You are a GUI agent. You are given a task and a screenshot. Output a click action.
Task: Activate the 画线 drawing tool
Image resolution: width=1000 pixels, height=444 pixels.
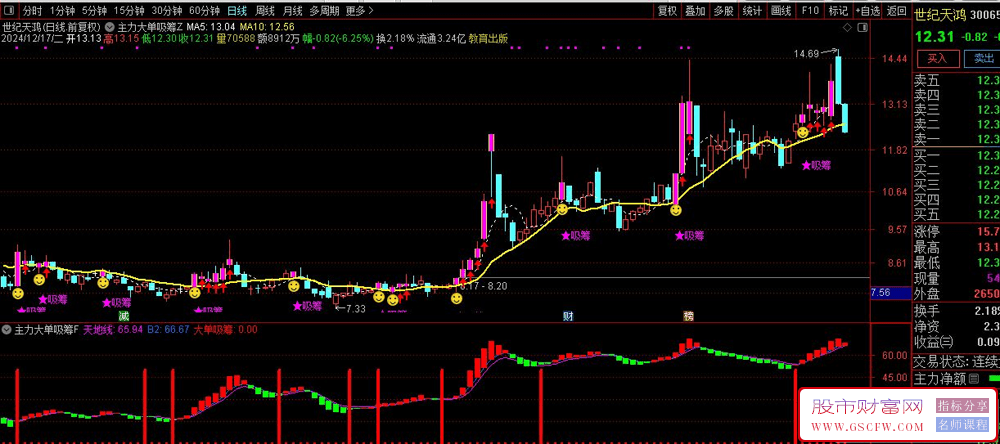tap(781, 11)
